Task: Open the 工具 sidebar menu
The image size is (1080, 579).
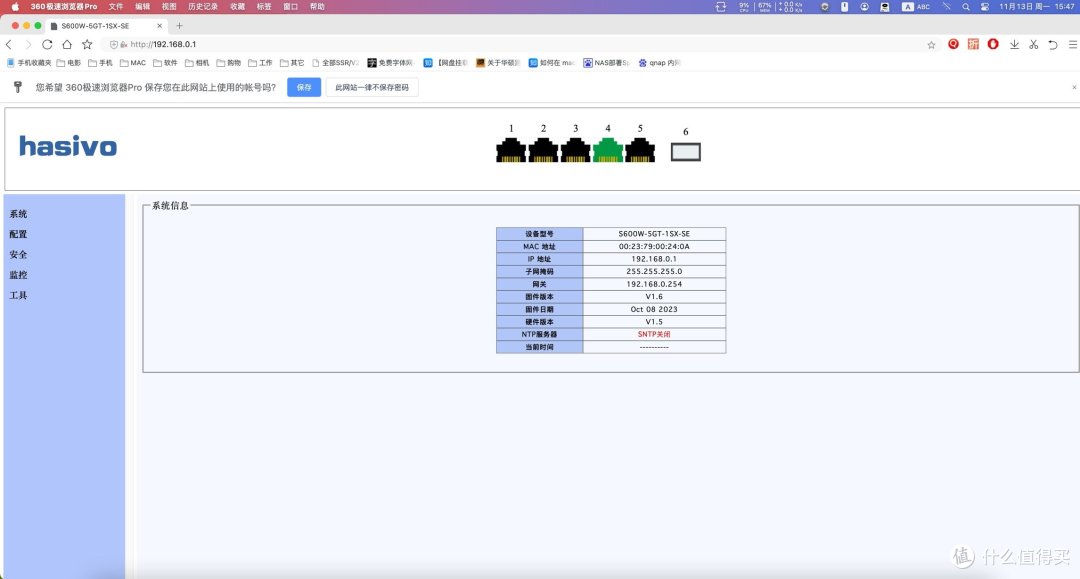Action: point(18,295)
